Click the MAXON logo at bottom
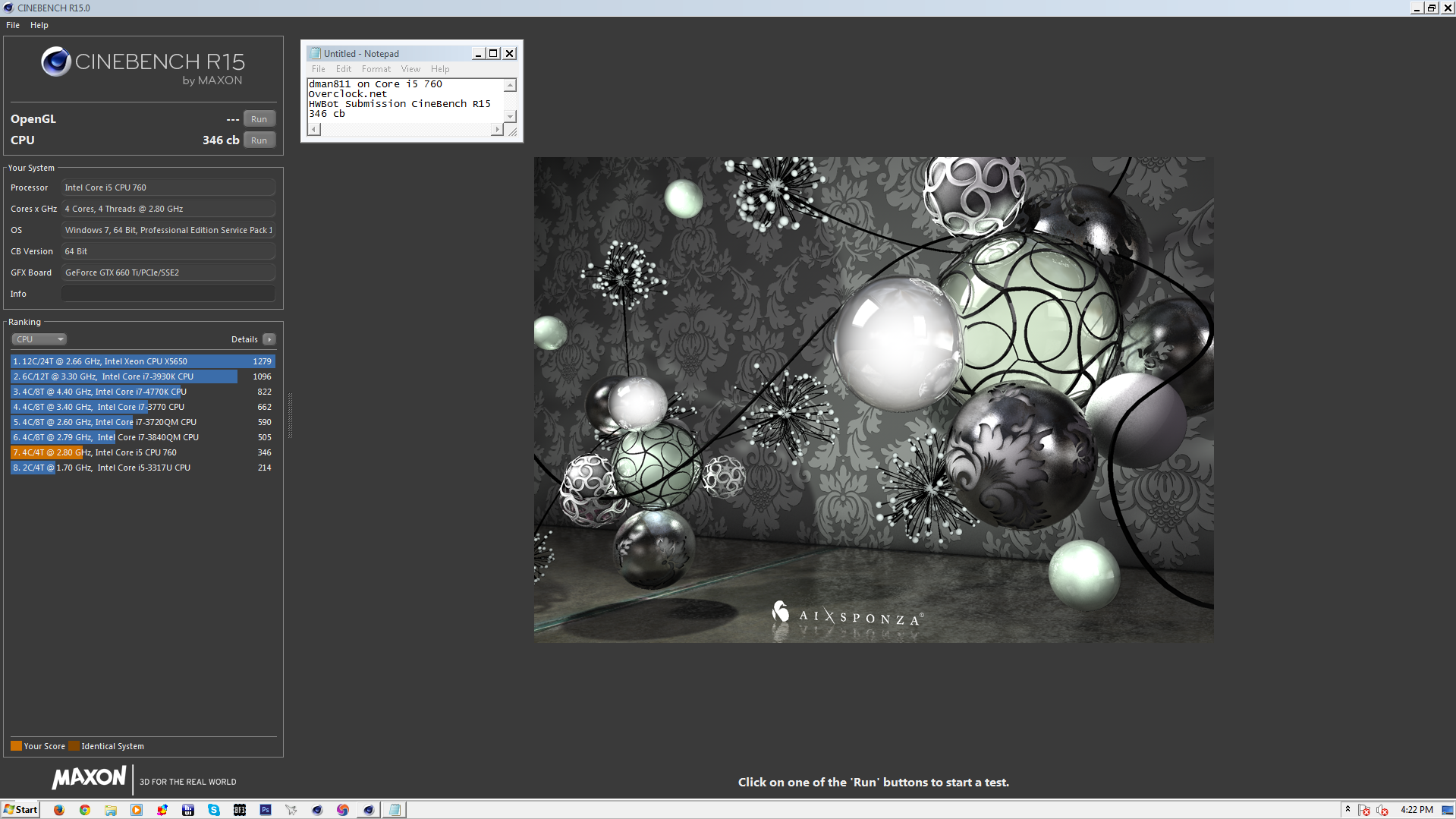Image resolution: width=1456 pixels, height=819 pixels. point(89,777)
